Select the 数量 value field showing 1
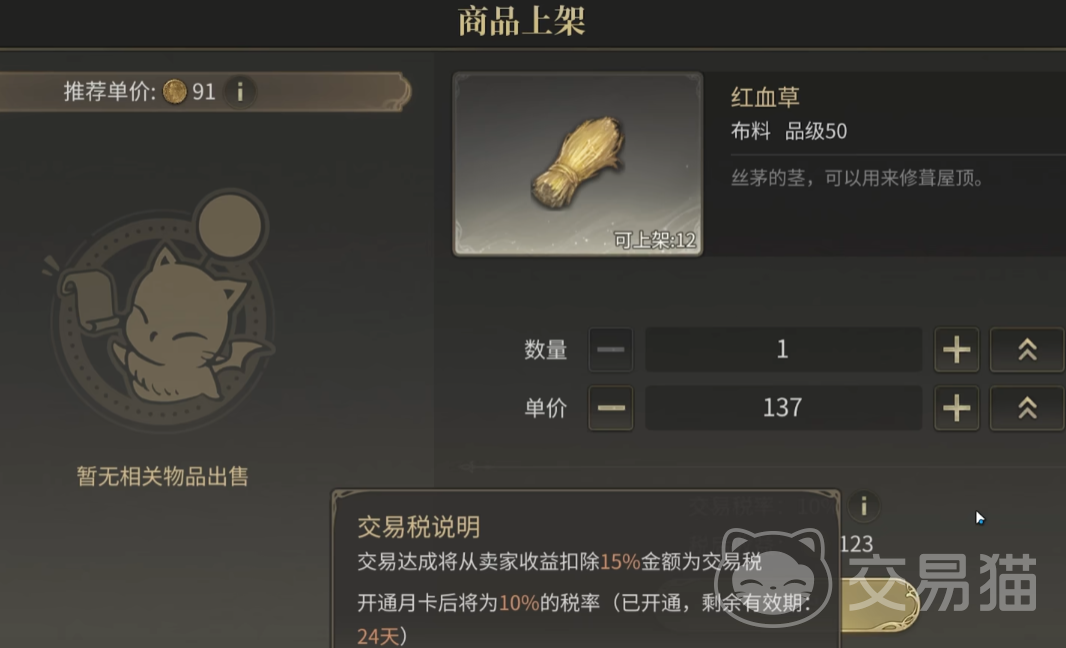Image resolution: width=1066 pixels, height=648 pixels. [x=783, y=349]
